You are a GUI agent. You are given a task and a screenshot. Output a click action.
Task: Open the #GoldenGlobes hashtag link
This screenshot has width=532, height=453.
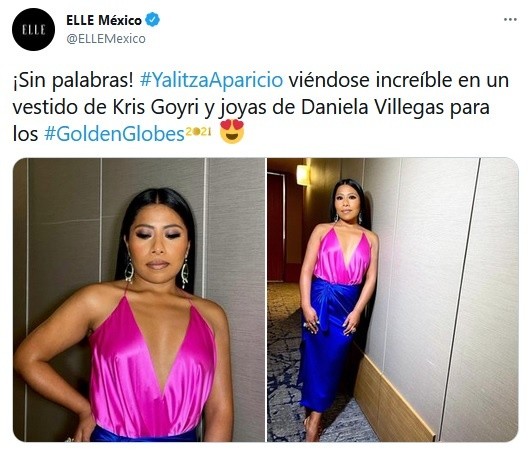click(114, 134)
